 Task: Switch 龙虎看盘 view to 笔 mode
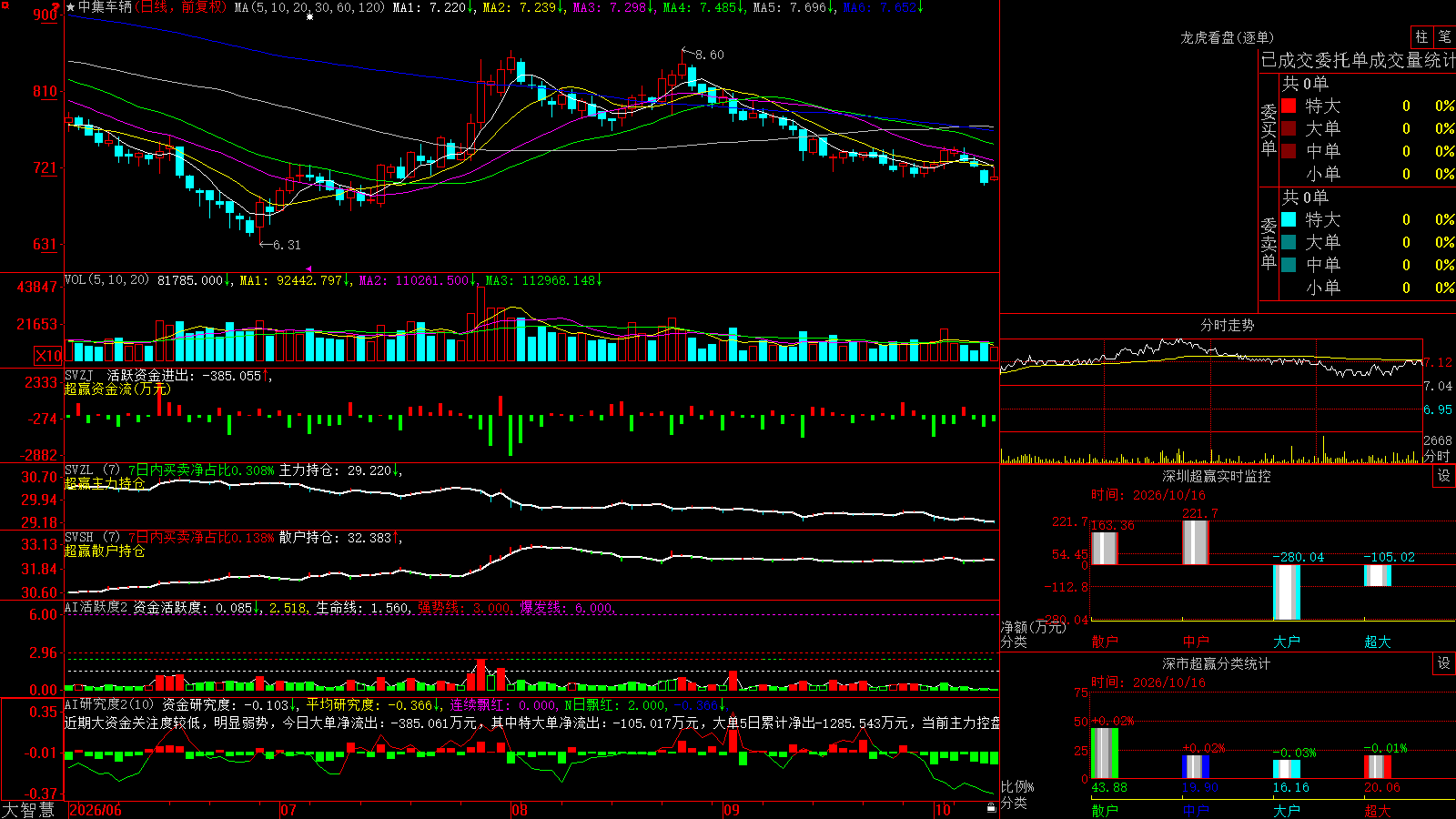click(1444, 36)
